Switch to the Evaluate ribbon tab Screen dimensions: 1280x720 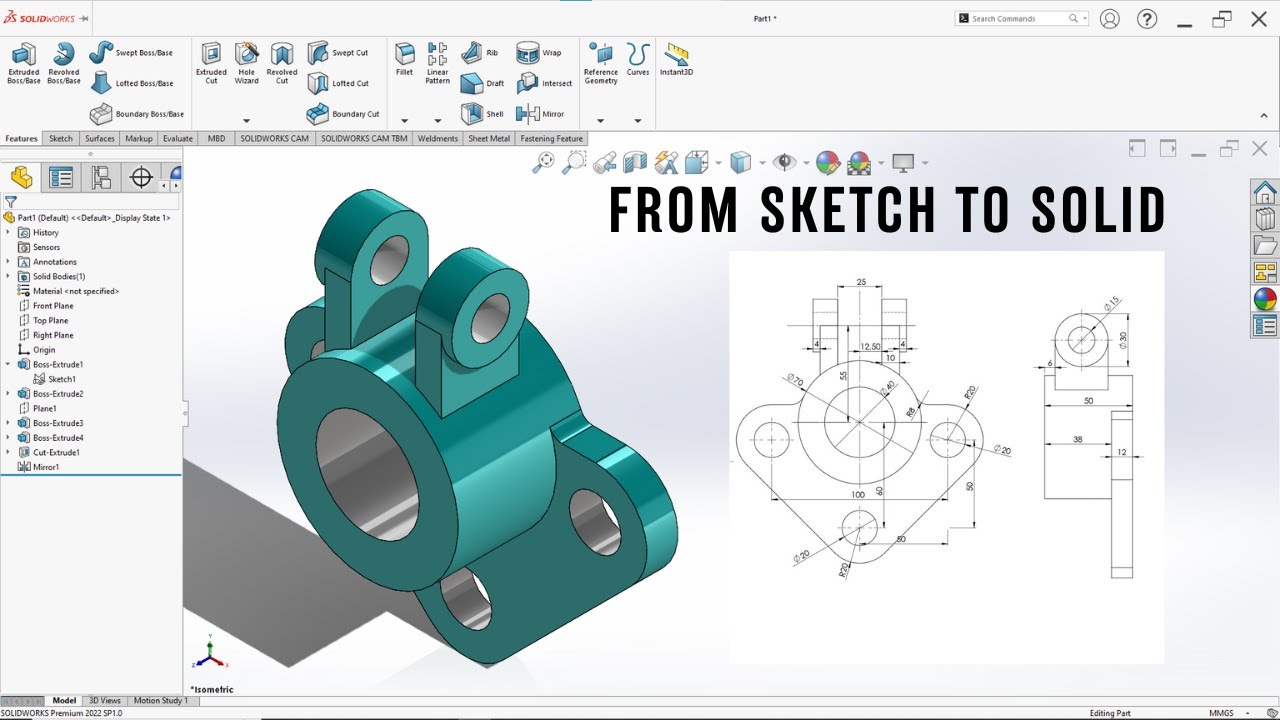pos(178,139)
